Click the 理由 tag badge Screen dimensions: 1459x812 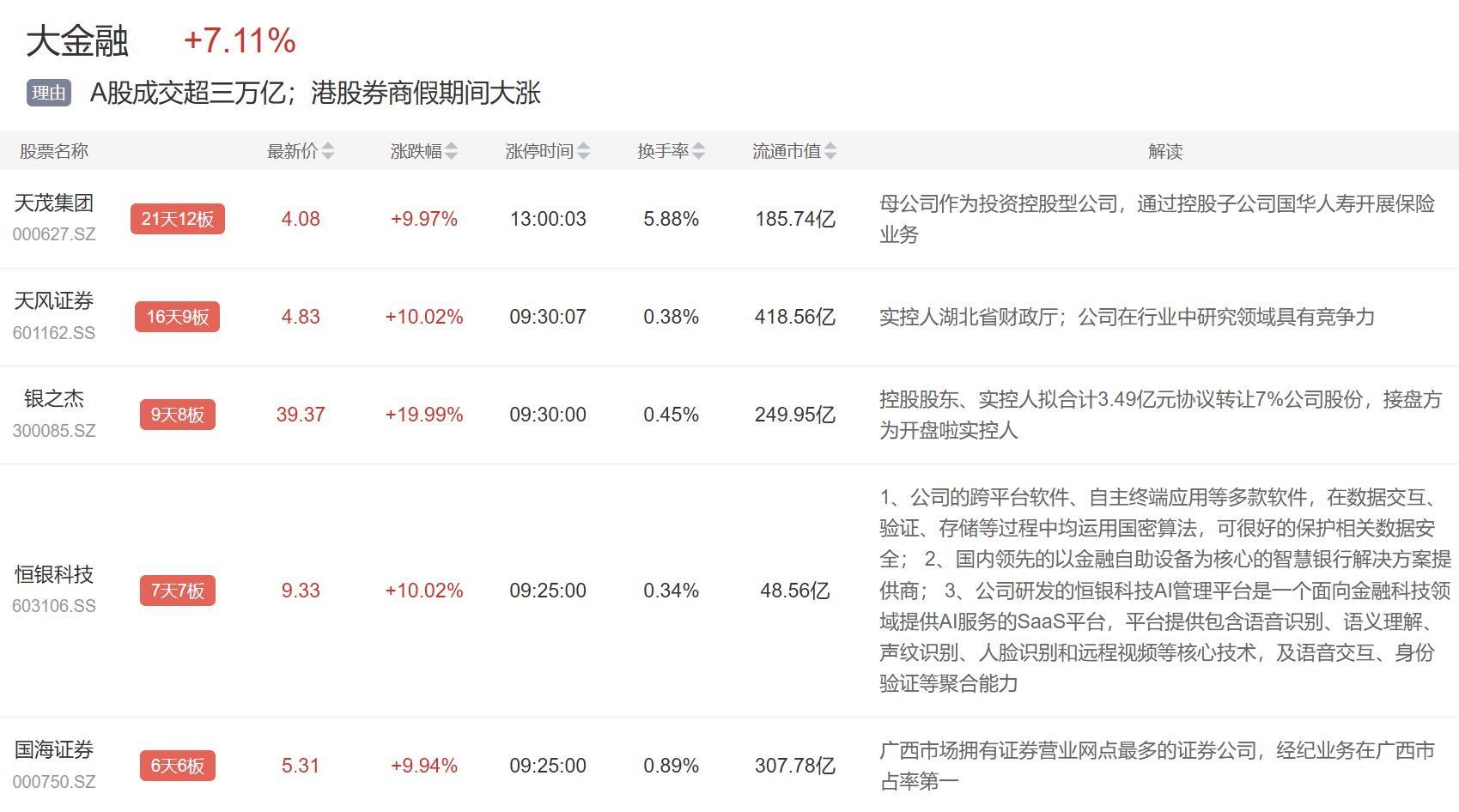[49, 93]
